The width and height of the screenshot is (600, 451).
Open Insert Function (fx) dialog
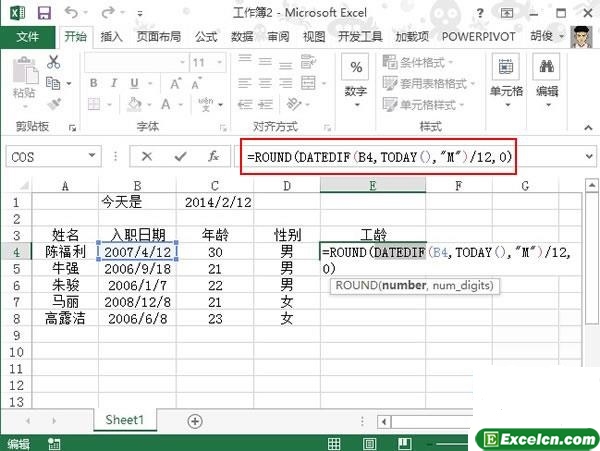[x=213, y=156]
